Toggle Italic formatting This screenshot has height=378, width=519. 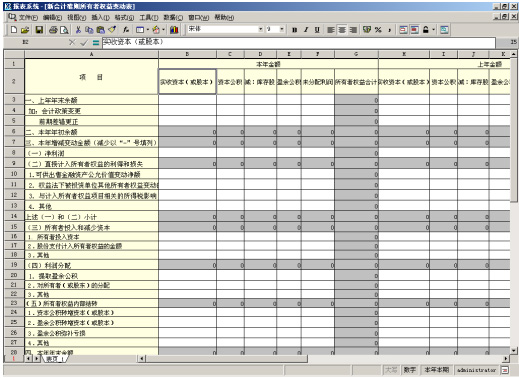(x=306, y=30)
